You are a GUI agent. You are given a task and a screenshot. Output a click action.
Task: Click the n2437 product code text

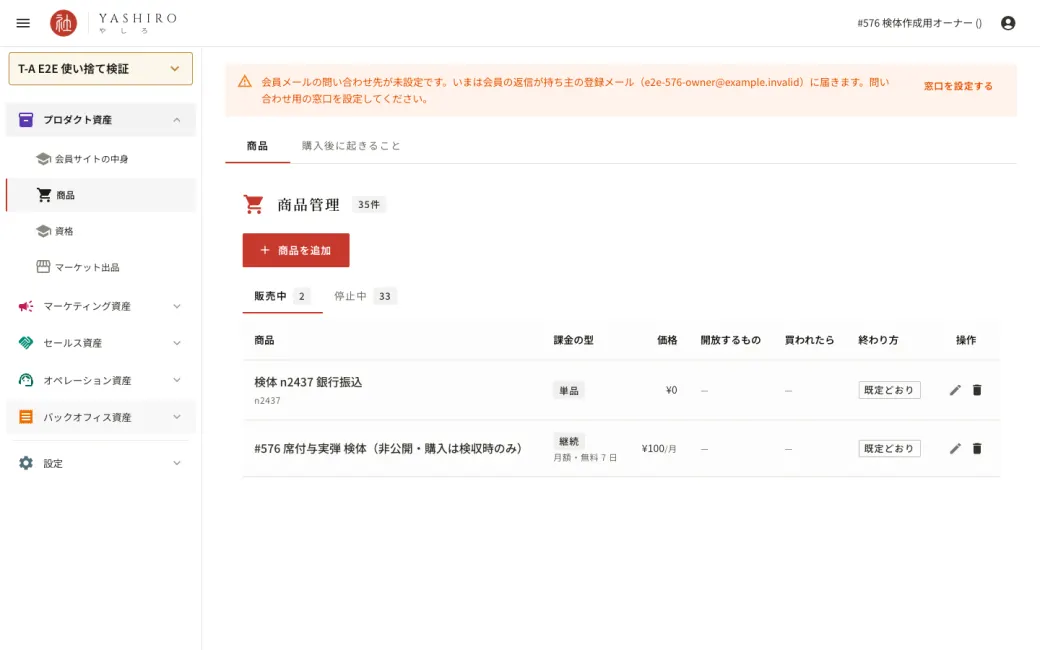point(267,401)
